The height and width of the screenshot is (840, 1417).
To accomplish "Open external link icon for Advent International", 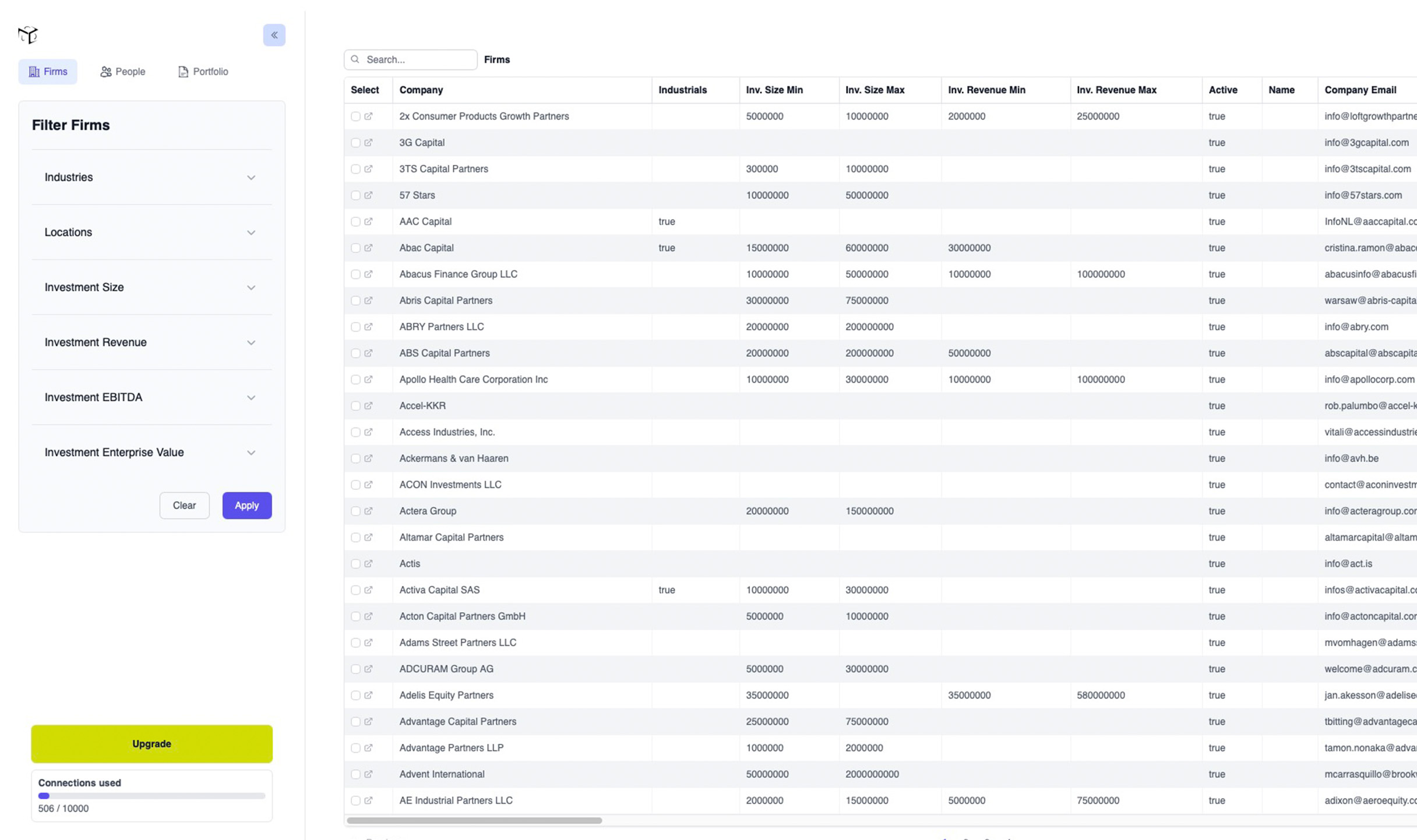I will [x=368, y=774].
